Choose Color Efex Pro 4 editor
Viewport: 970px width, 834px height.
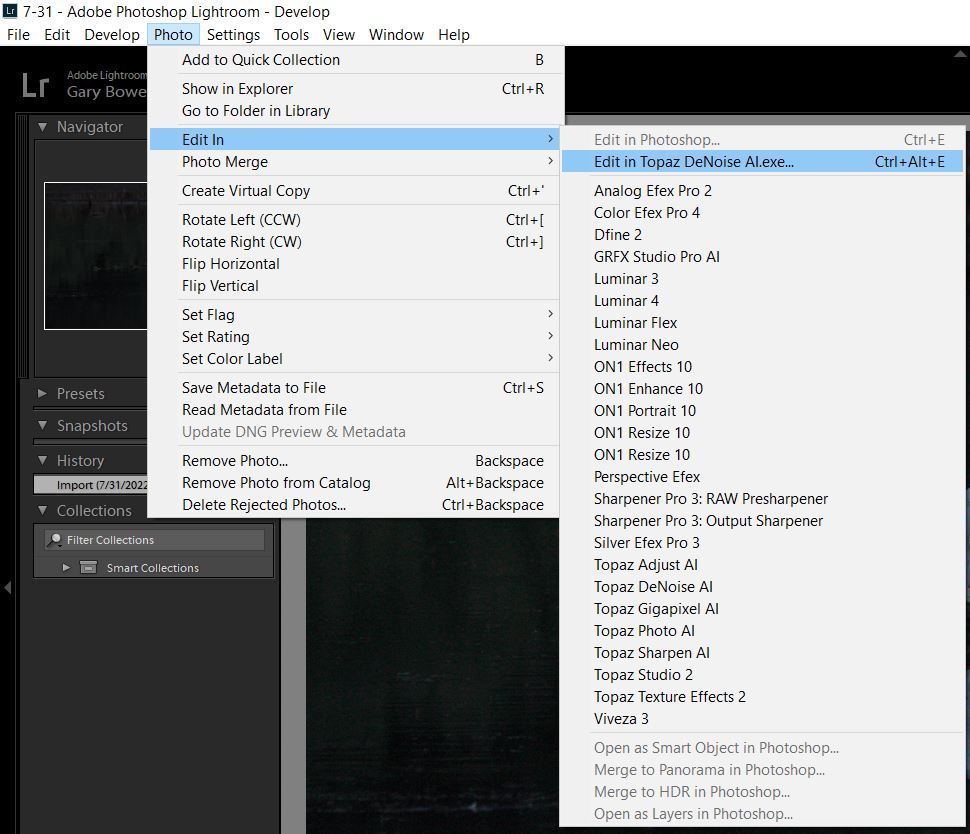tap(647, 212)
